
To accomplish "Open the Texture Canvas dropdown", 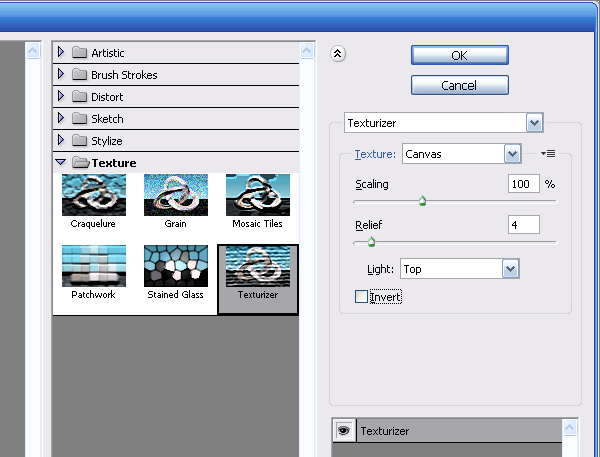I will click(x=512, y=154).
